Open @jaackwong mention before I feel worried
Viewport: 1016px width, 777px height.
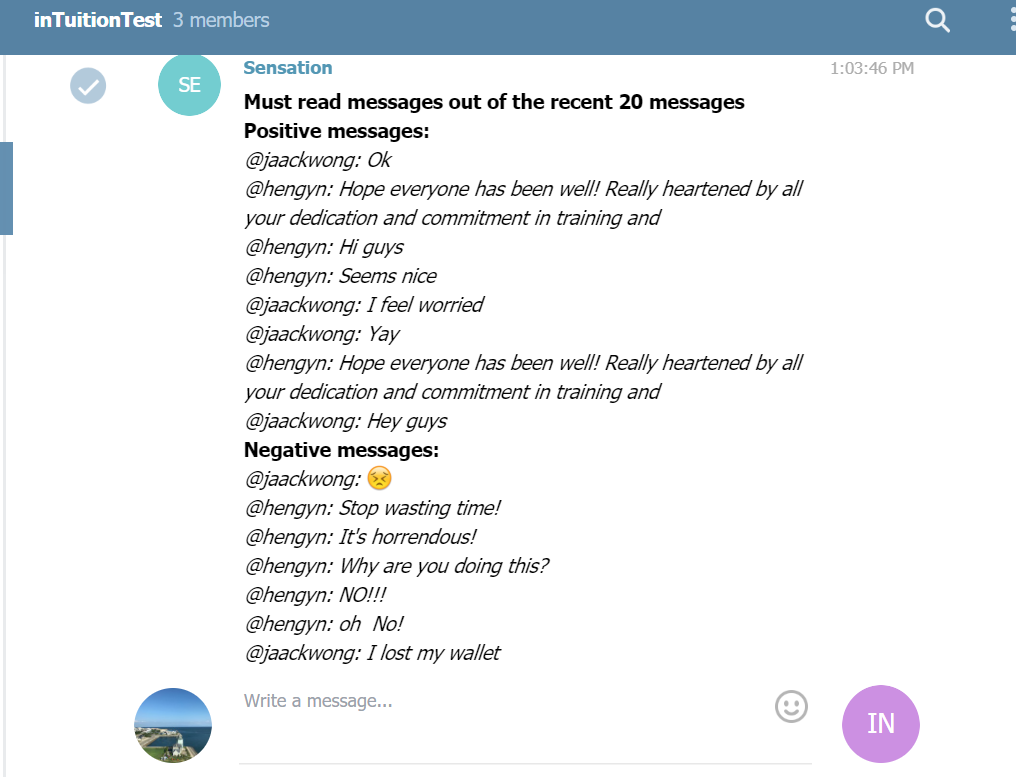point(302,305)
